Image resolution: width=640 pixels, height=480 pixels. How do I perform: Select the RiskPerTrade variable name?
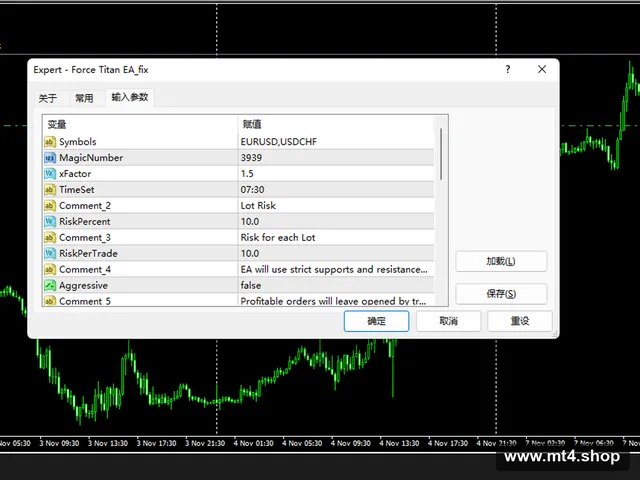coord(88,253)
